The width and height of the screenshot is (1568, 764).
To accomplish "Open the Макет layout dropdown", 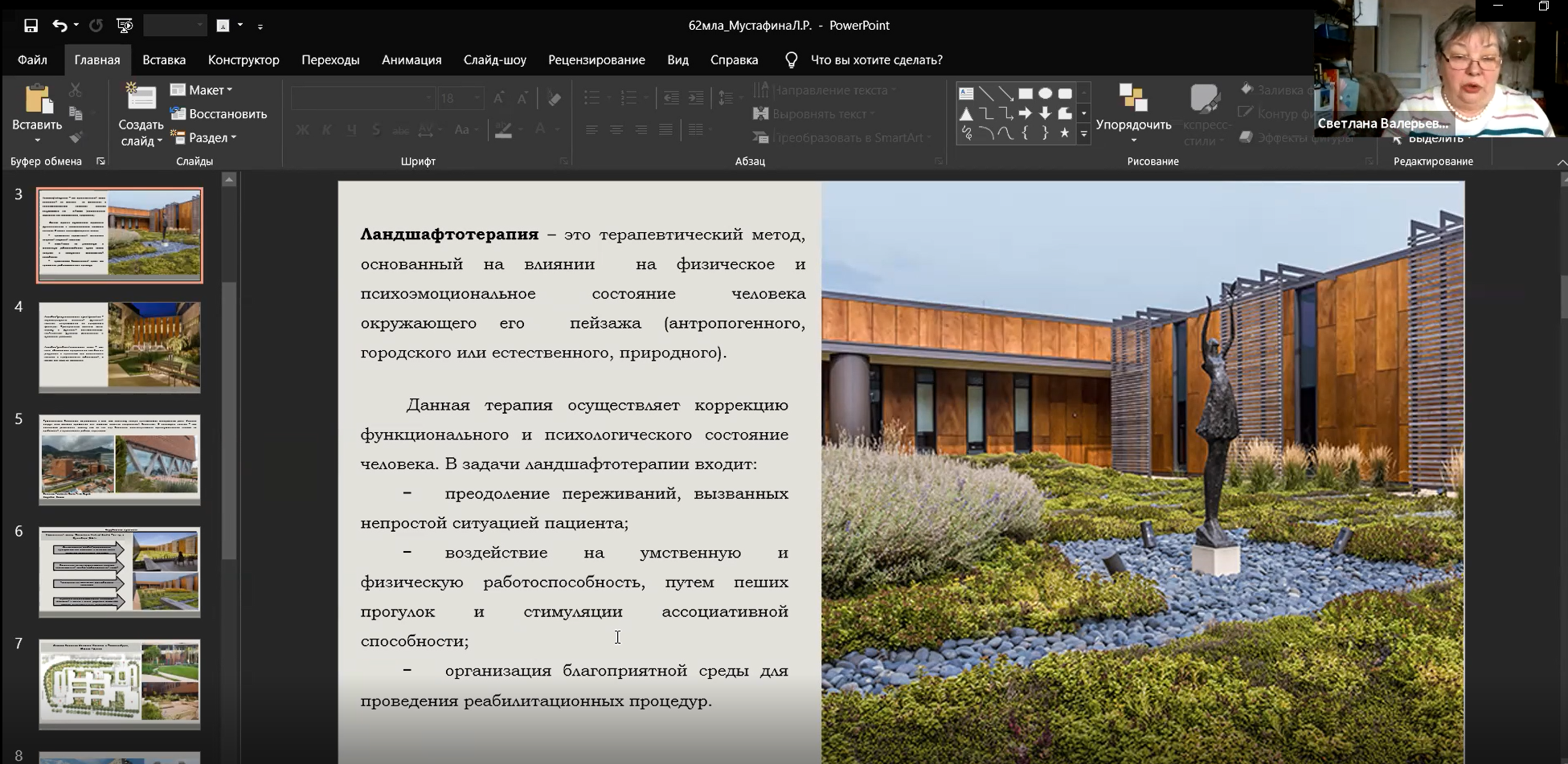I will click(202, 90).
